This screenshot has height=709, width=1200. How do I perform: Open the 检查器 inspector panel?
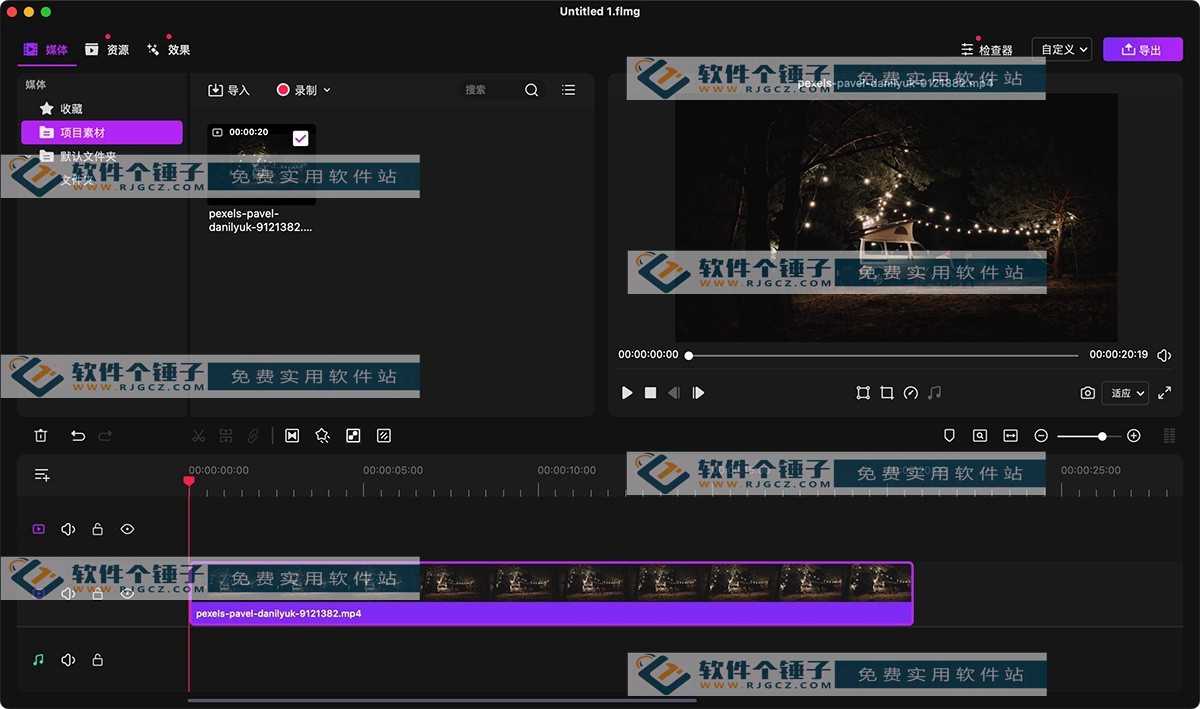(987, 50)
